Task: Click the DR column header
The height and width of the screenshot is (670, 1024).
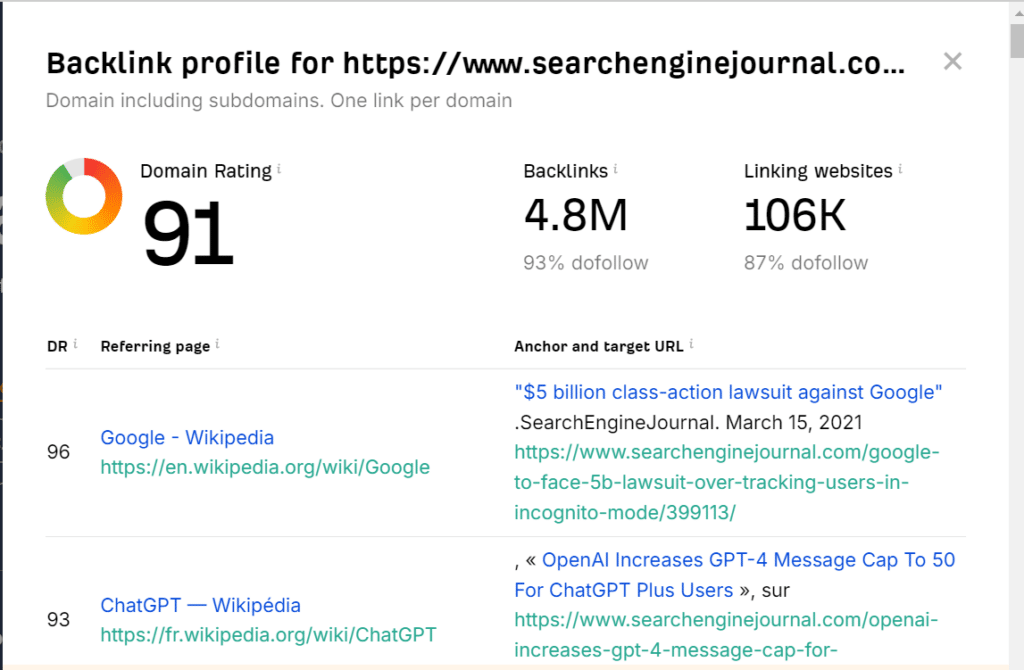Action: [x=57, y=347]
